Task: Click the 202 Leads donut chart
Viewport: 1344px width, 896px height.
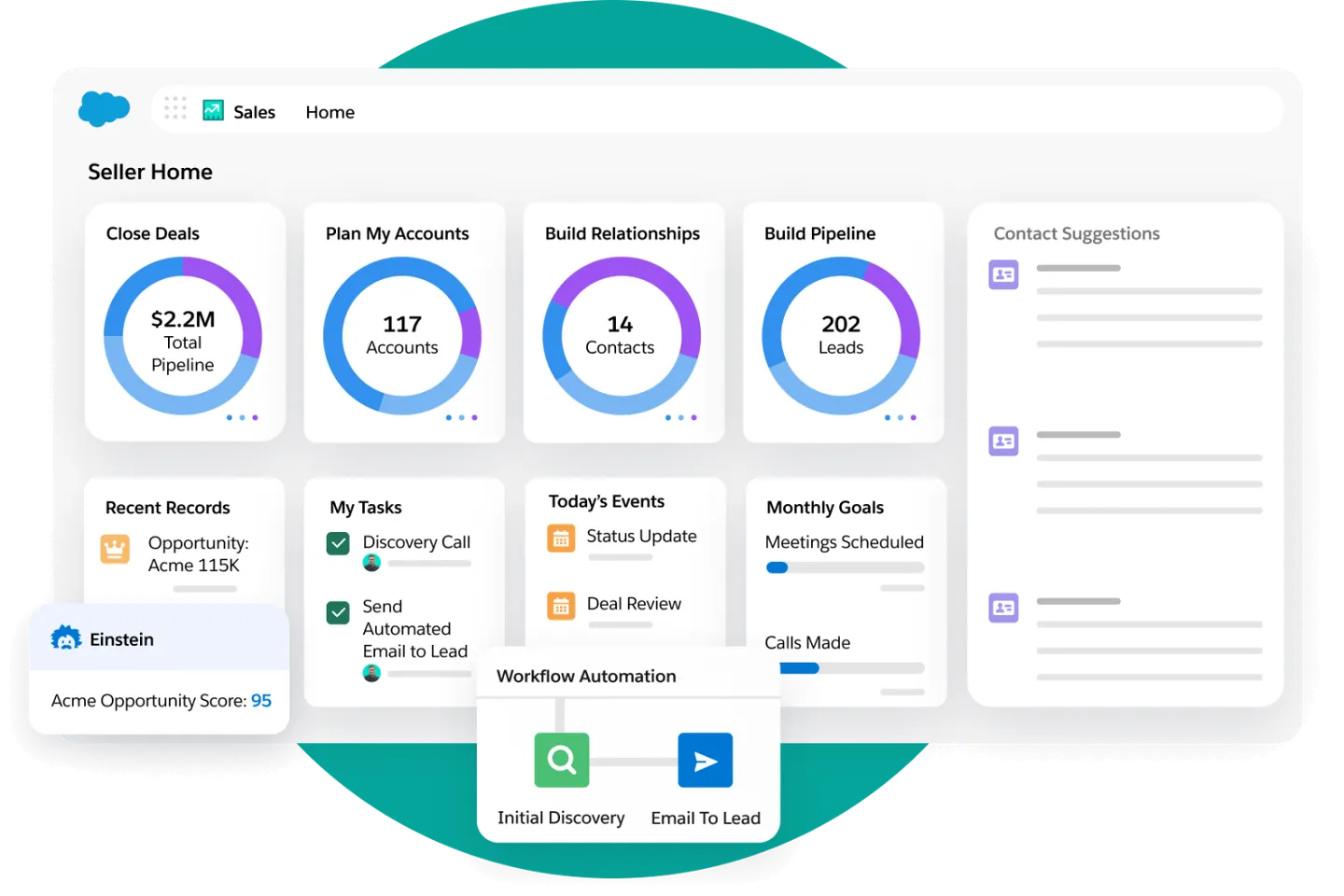Action: coord(841,336)
